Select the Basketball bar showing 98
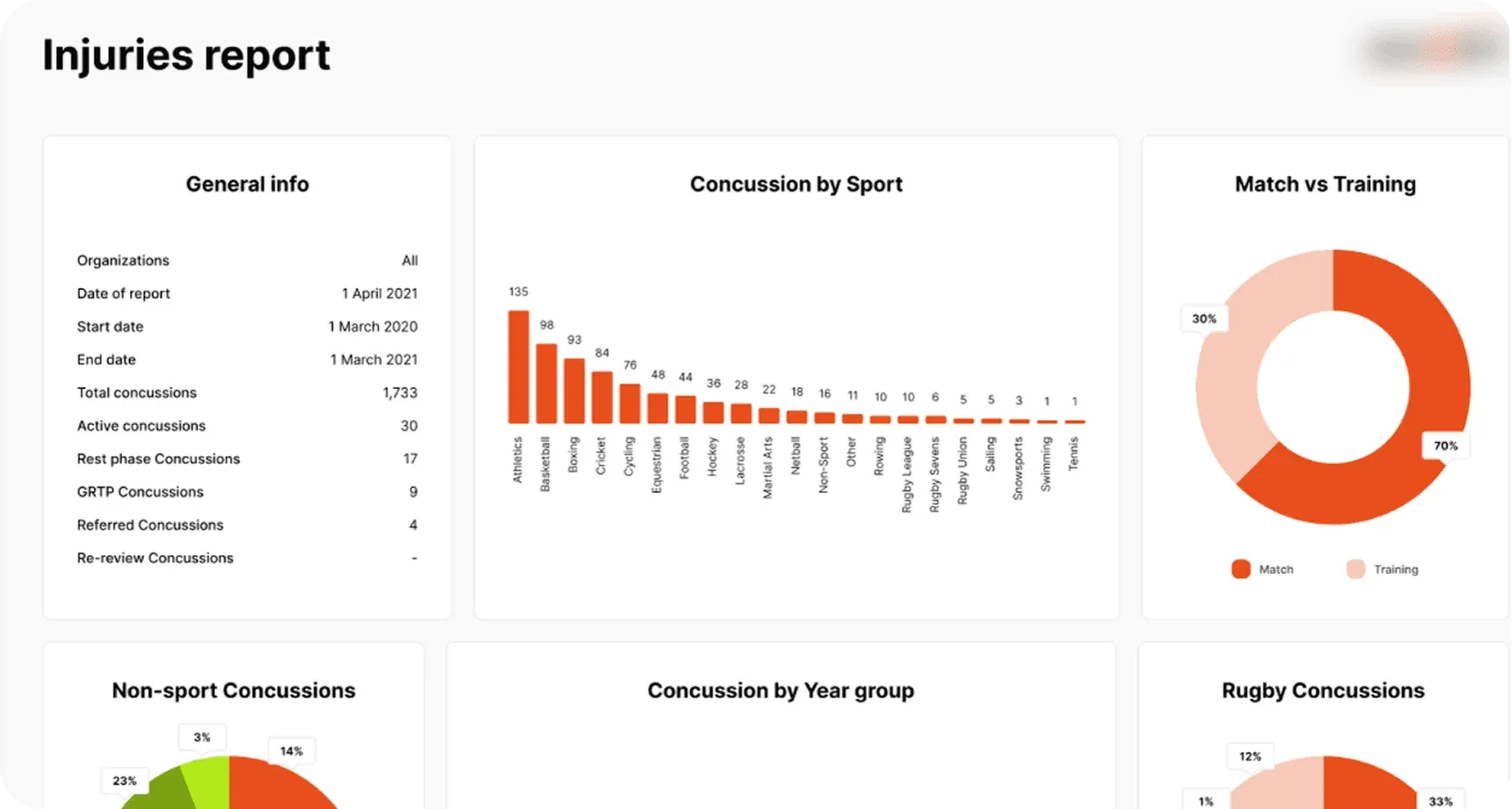1512x809 pixels. coord(546,384)
